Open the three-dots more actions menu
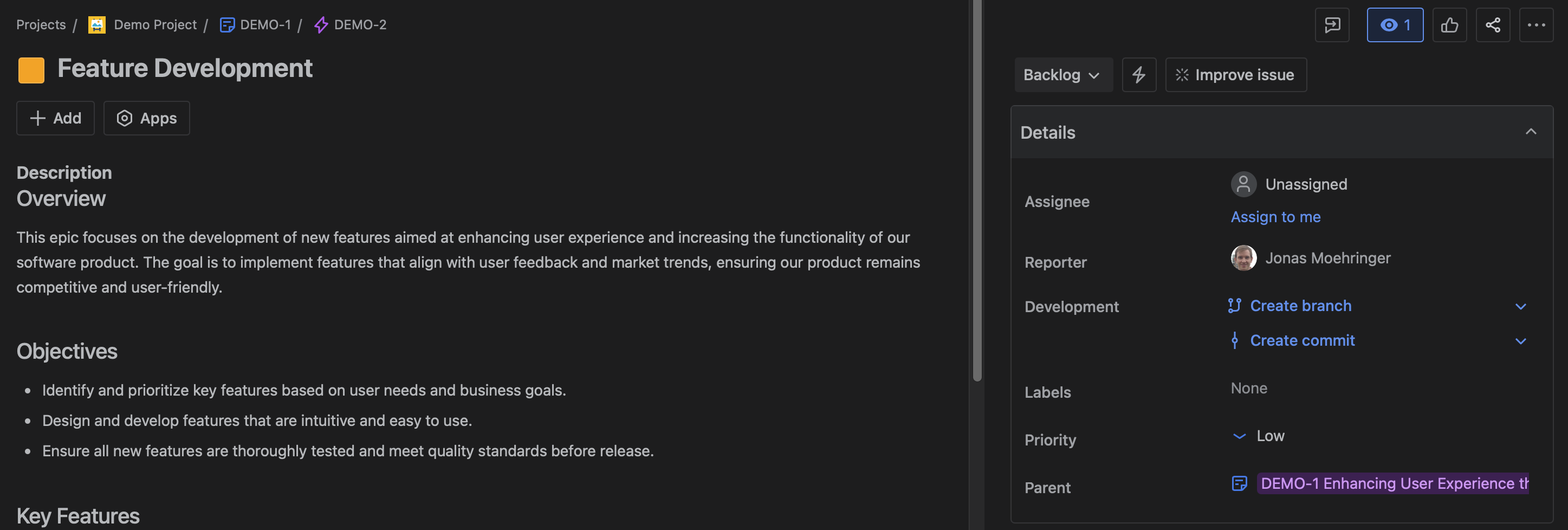 (x=1535, y=25)
